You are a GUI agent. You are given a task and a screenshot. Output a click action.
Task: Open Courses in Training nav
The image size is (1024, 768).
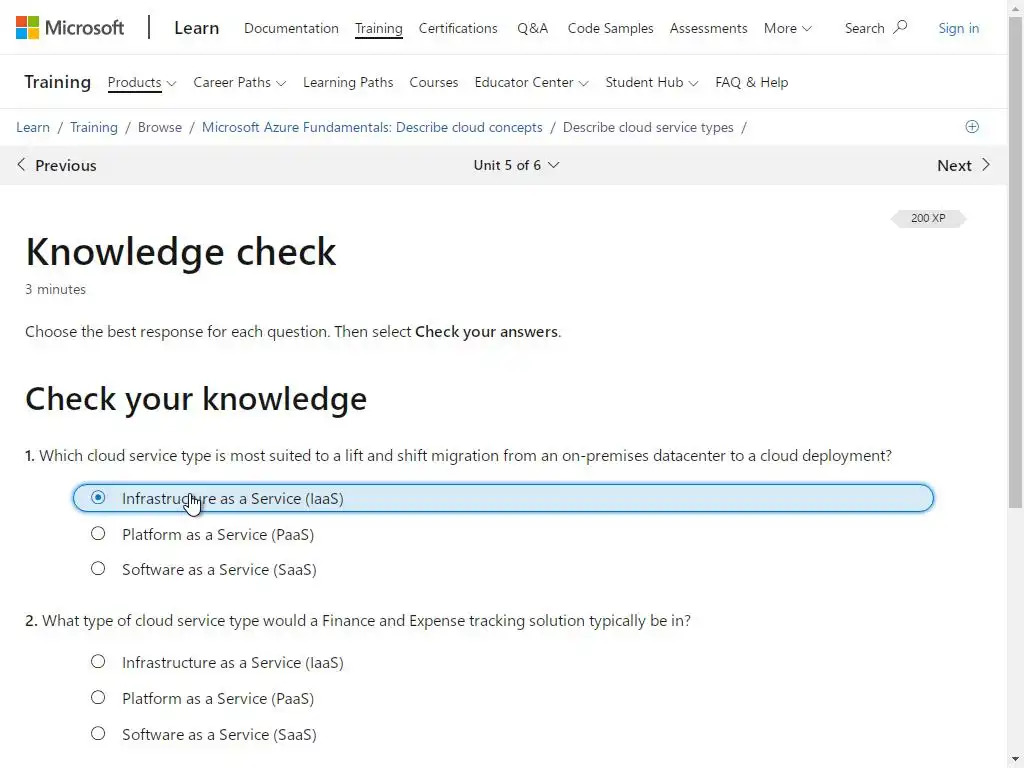pos(434,82)
